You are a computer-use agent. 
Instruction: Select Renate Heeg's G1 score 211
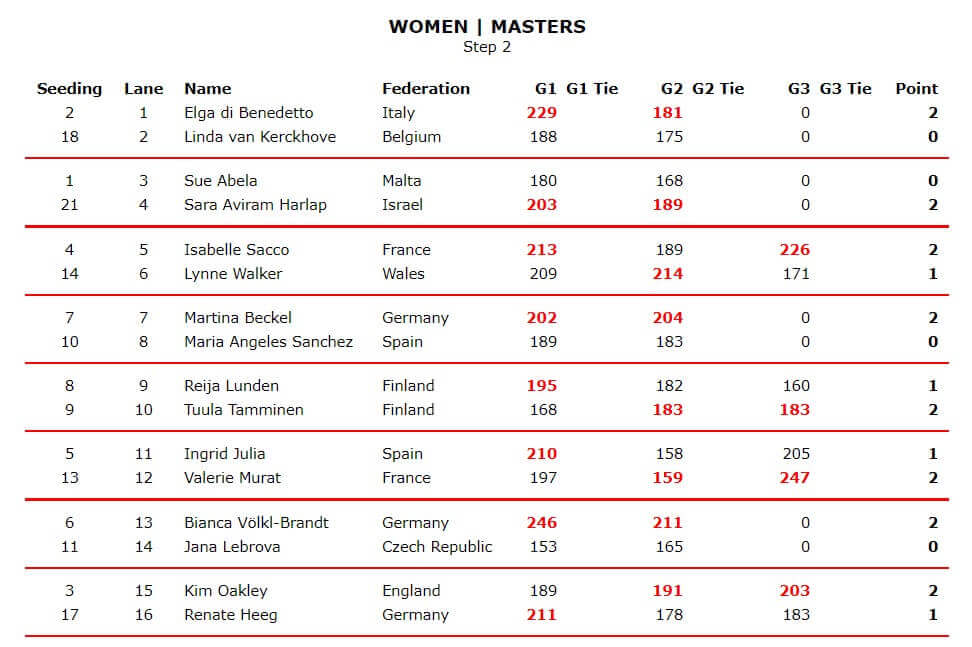click(542, 615)
